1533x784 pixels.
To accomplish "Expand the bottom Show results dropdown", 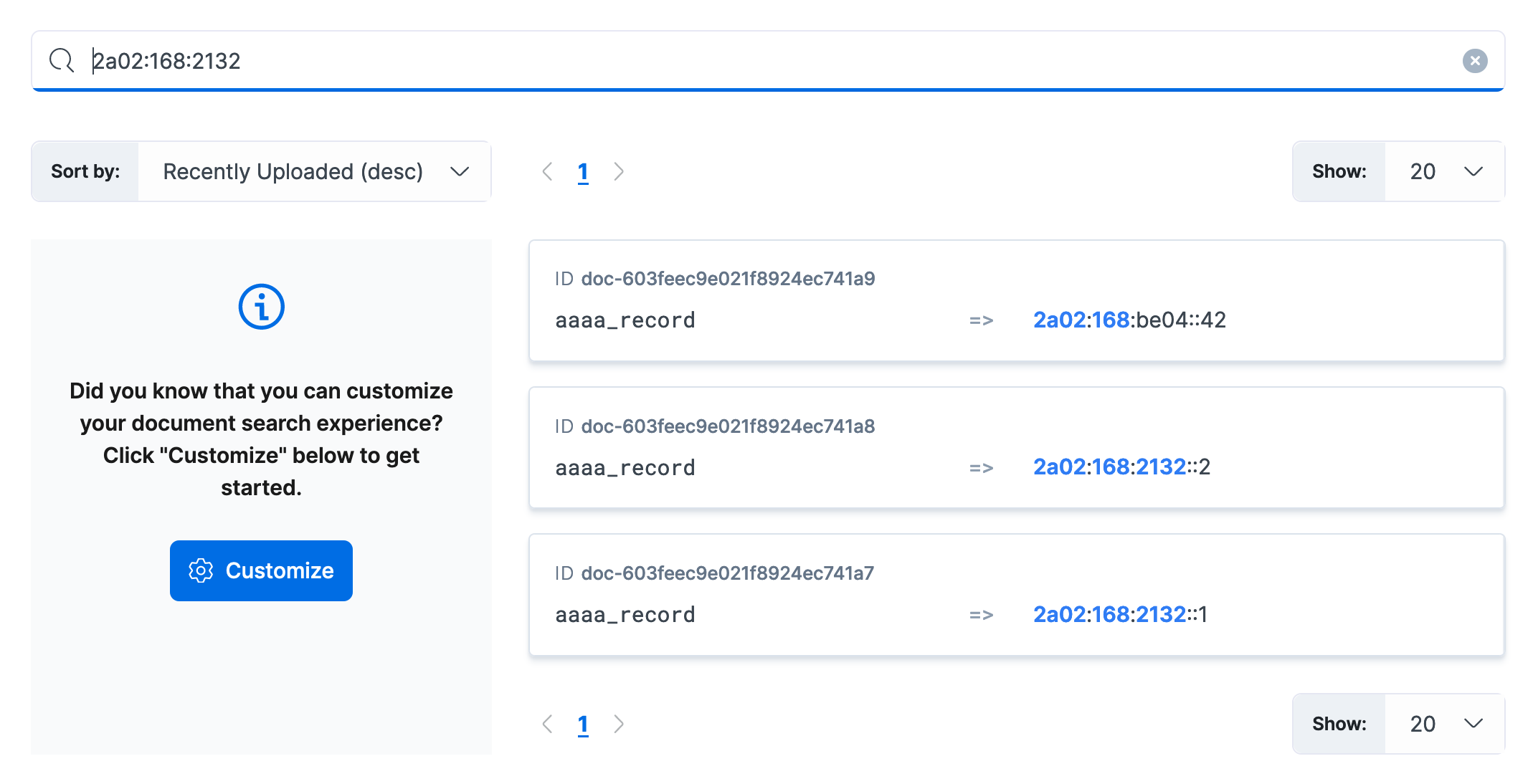I will coord(1444,724).
